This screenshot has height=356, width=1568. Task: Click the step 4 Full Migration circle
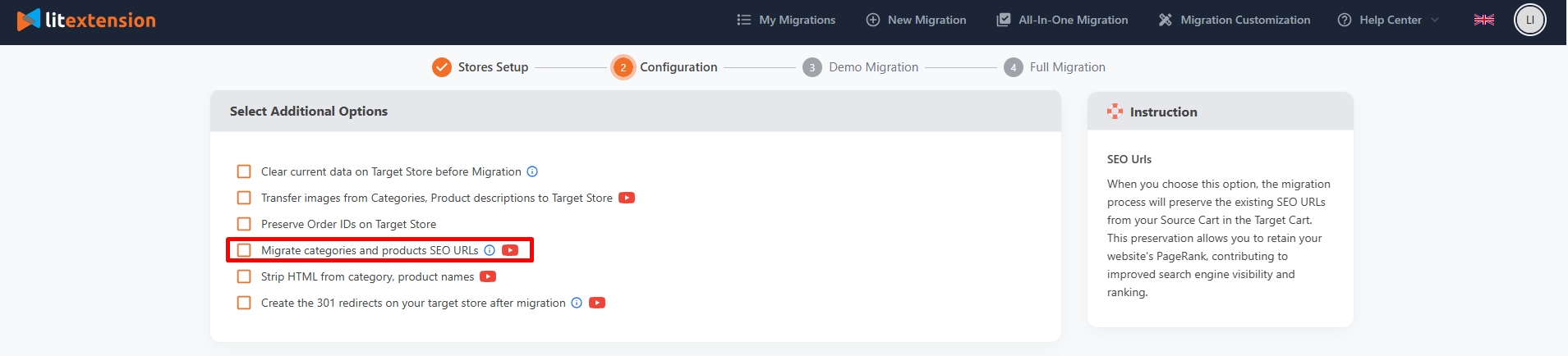click(1014, 67)
